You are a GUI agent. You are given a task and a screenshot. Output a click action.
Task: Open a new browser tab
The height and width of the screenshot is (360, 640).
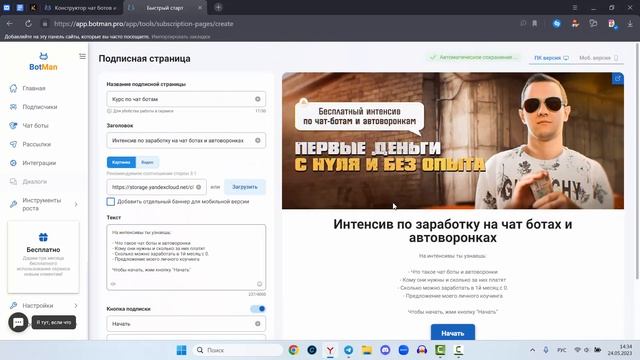click(218, 7)
